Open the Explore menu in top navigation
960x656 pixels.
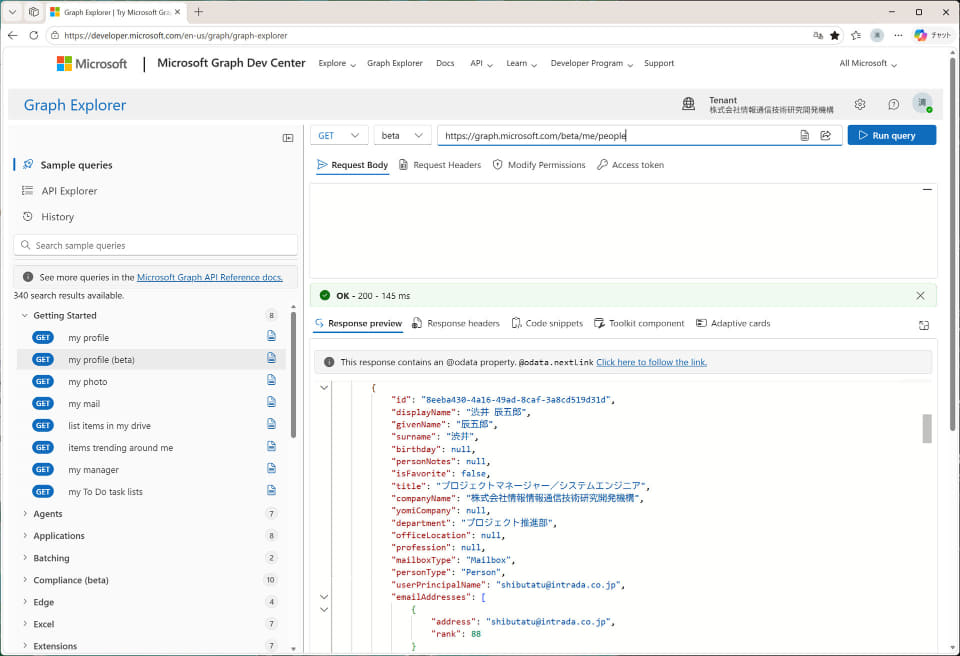[337, 63]
